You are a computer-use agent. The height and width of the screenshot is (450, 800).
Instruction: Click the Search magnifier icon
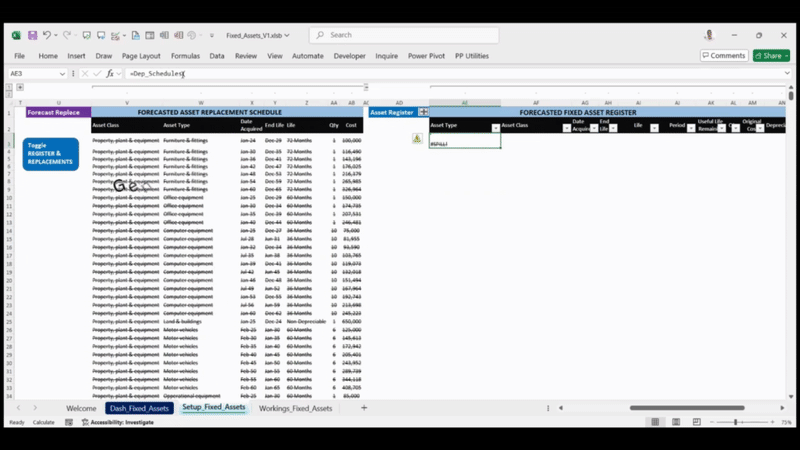(320, 35)
